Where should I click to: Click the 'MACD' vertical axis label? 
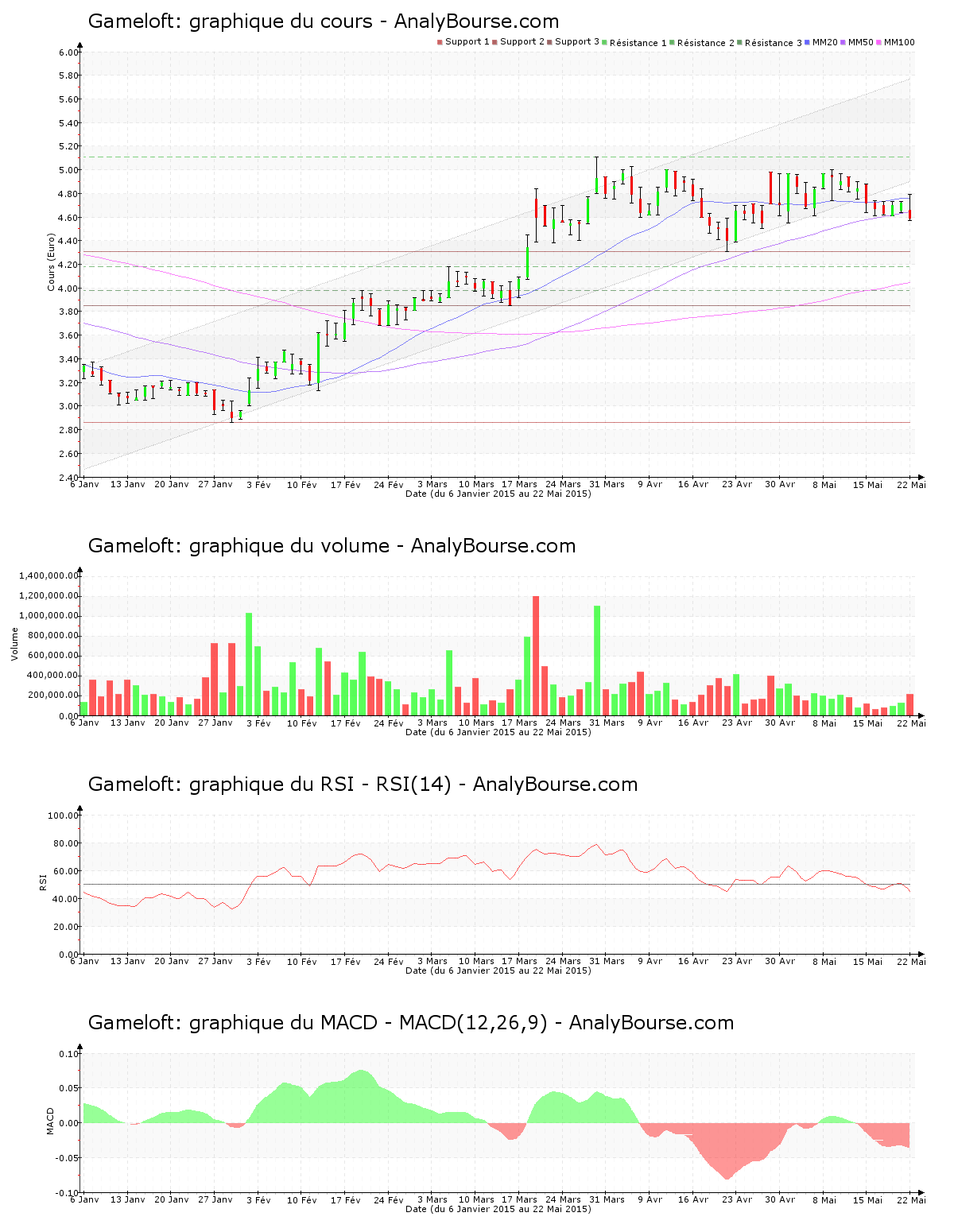51,1121
